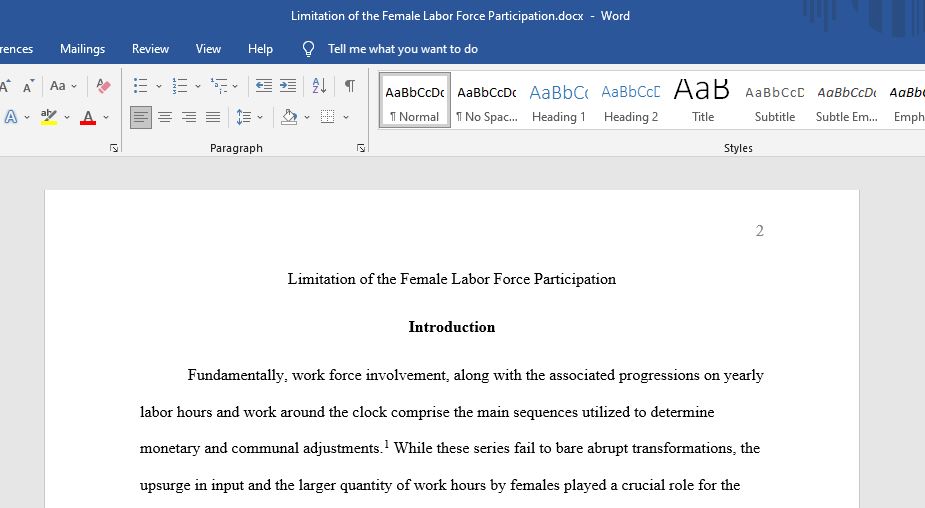Apply the Subtitle style
Viewport: 925px width, 508px height.
pos(775,100)
